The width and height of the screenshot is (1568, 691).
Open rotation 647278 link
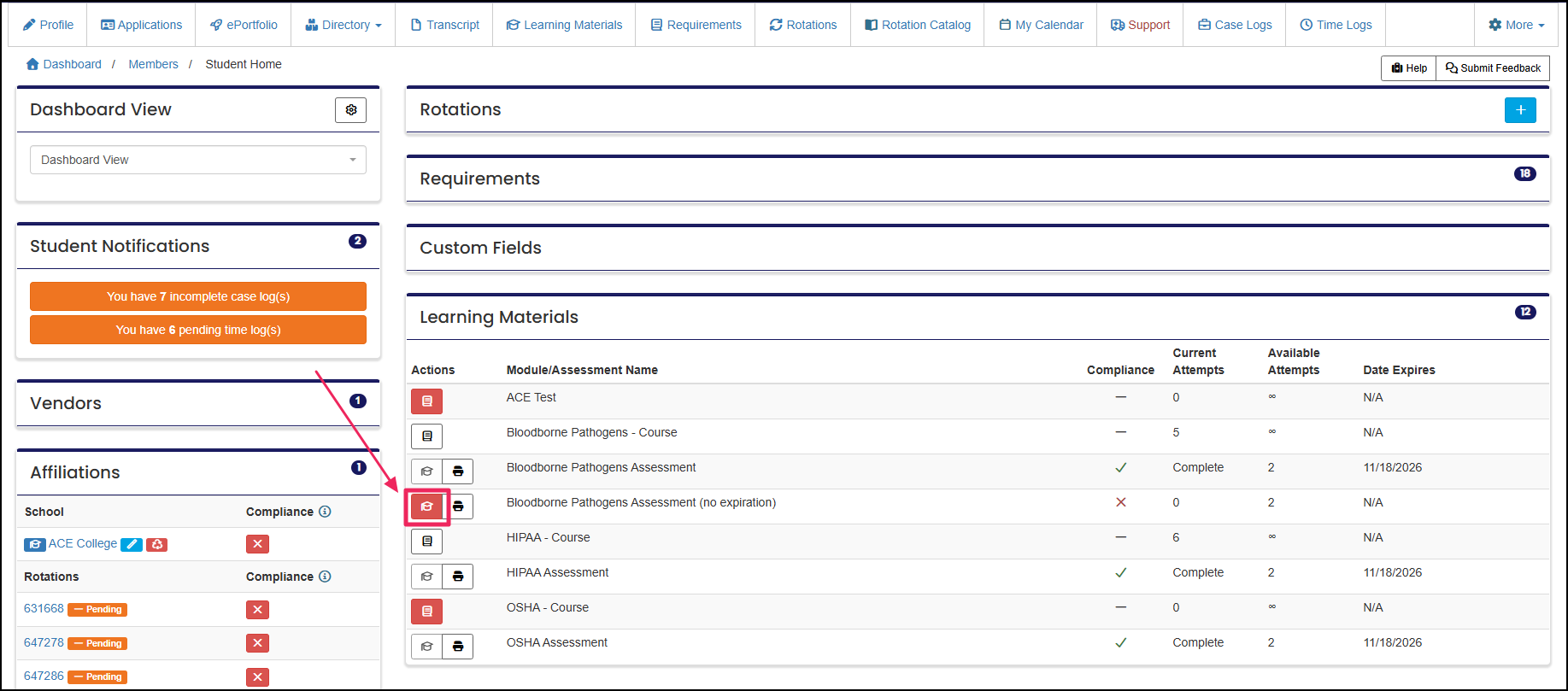[44, 642]
